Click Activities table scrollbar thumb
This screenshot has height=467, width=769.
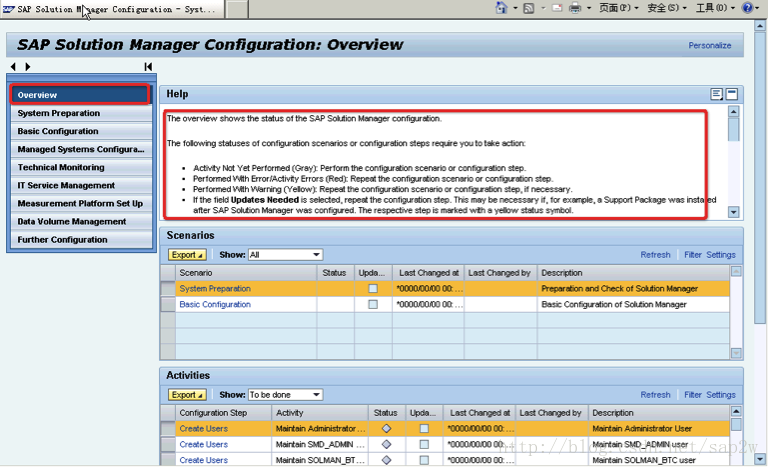point(736,425)
